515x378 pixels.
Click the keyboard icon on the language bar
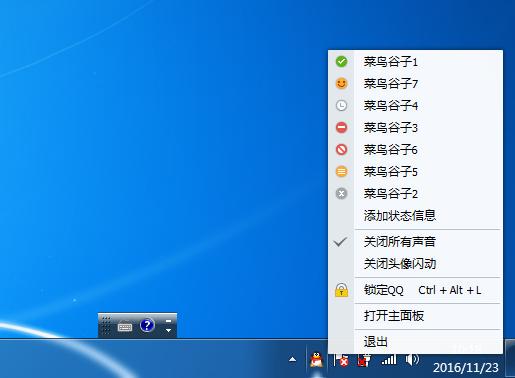click(x=125, y=327)
